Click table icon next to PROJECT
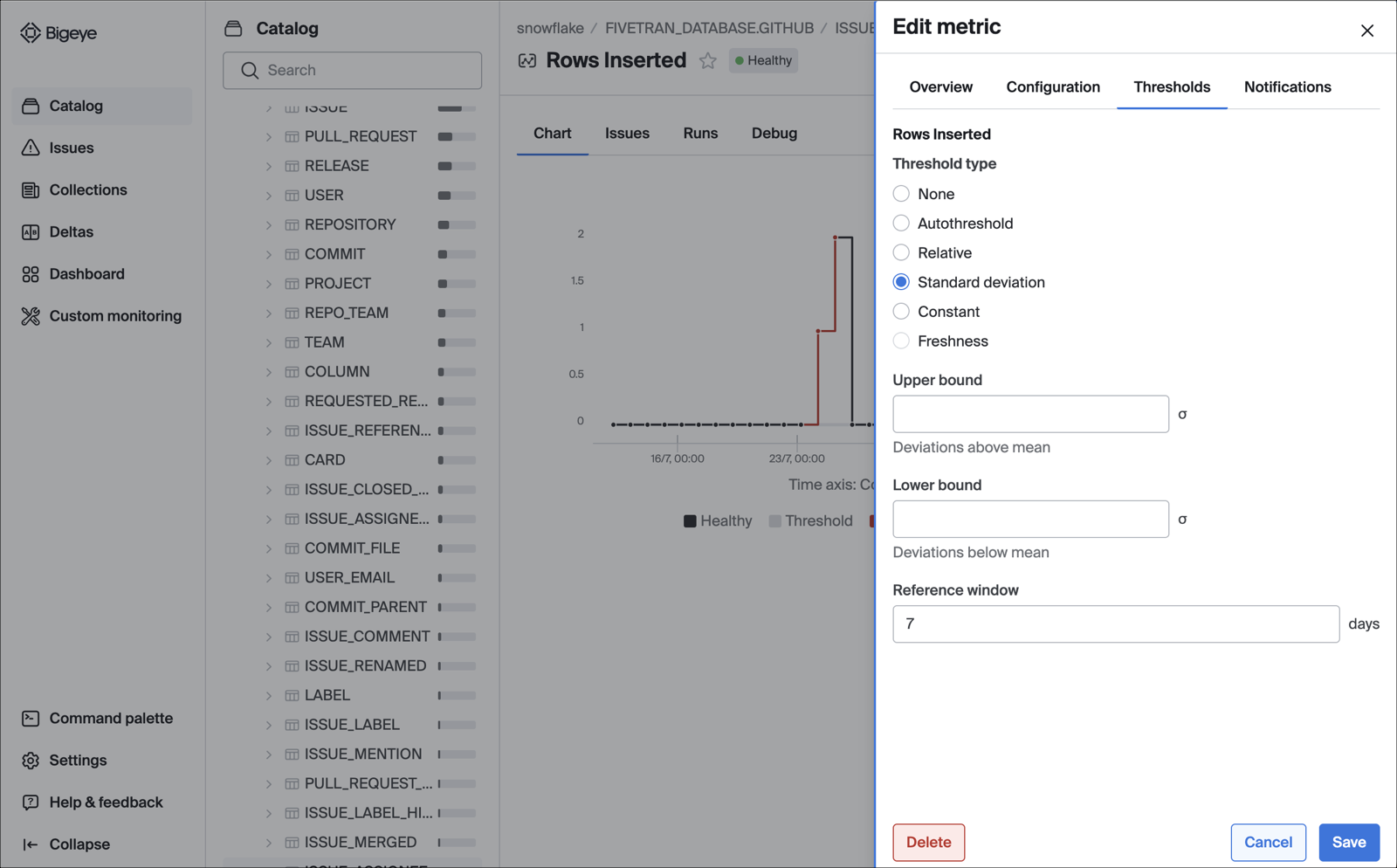The width and height of the screenshot is (1397, 868). (x=292, y=284)
